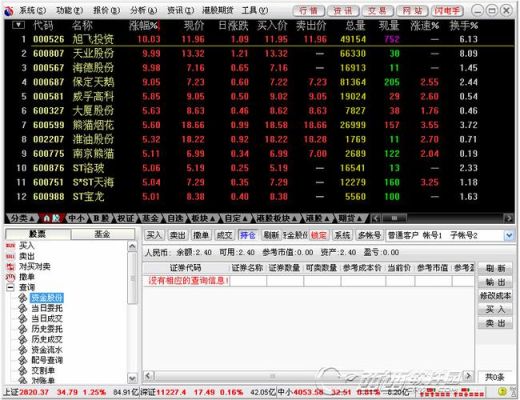Switch to the 基金 tab

(x=102, y=234)
